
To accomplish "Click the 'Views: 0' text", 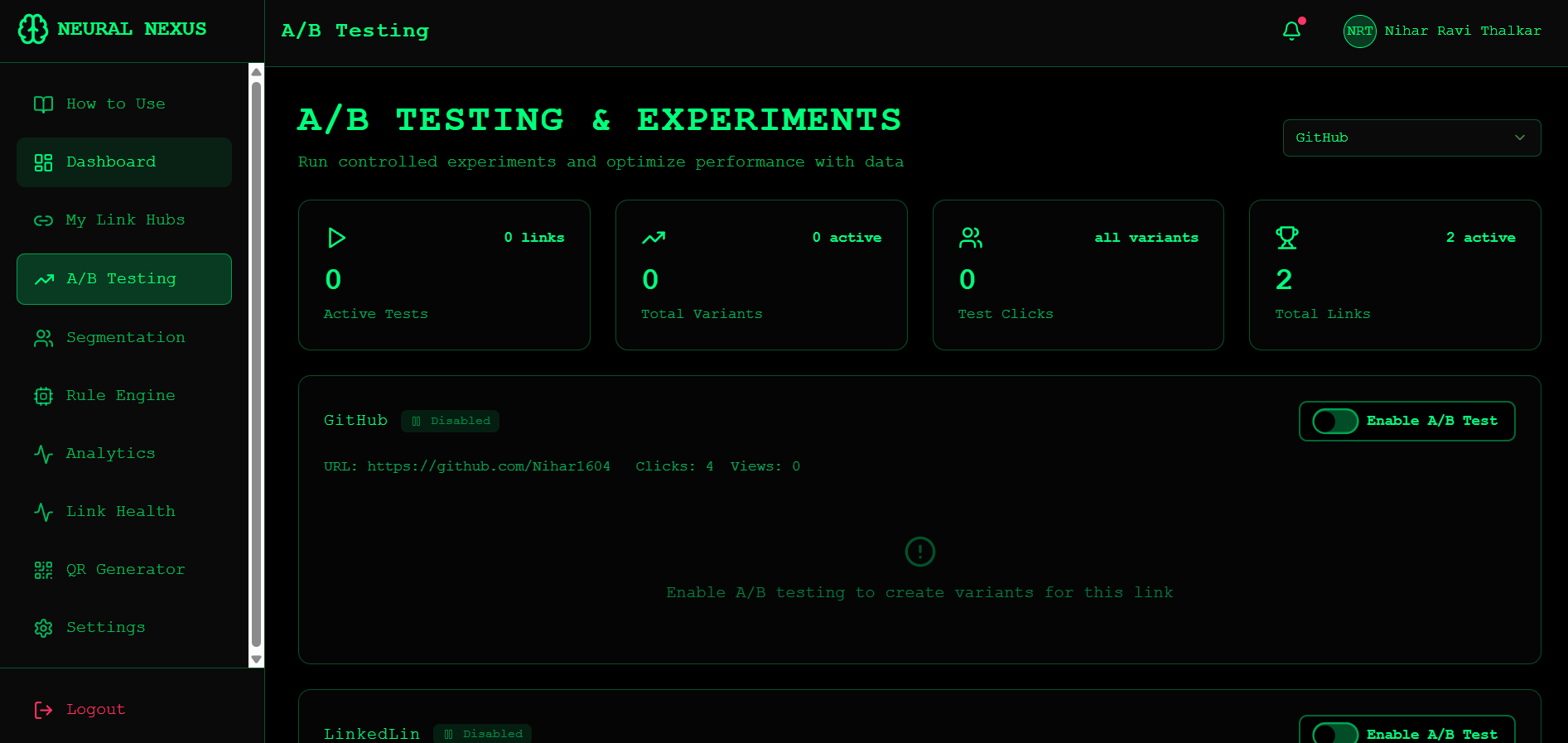I will 765,466.
